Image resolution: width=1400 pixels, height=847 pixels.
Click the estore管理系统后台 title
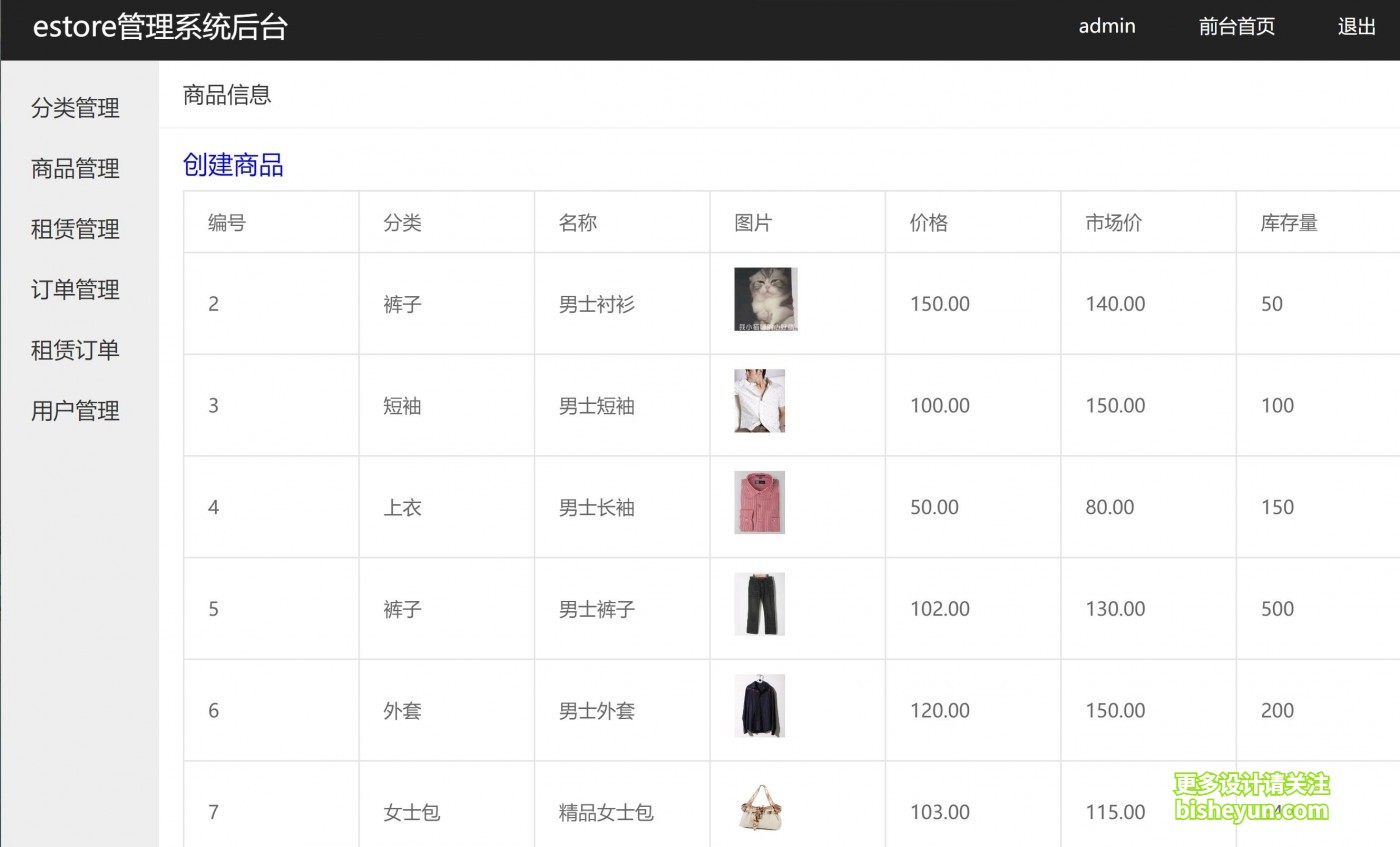(x=160, y=27)
